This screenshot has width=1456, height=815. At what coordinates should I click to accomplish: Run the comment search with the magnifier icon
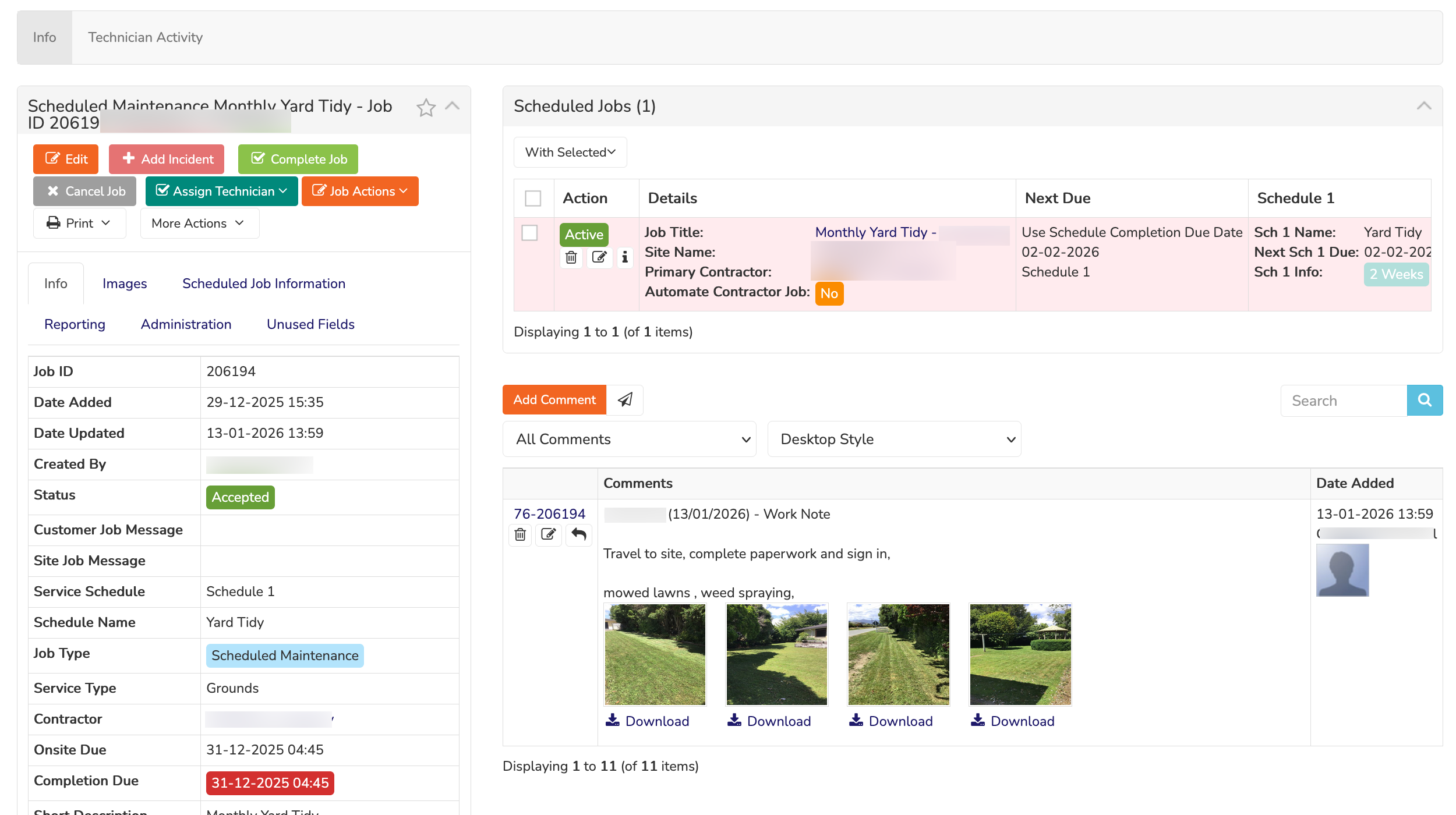(x=1425, y=400)
